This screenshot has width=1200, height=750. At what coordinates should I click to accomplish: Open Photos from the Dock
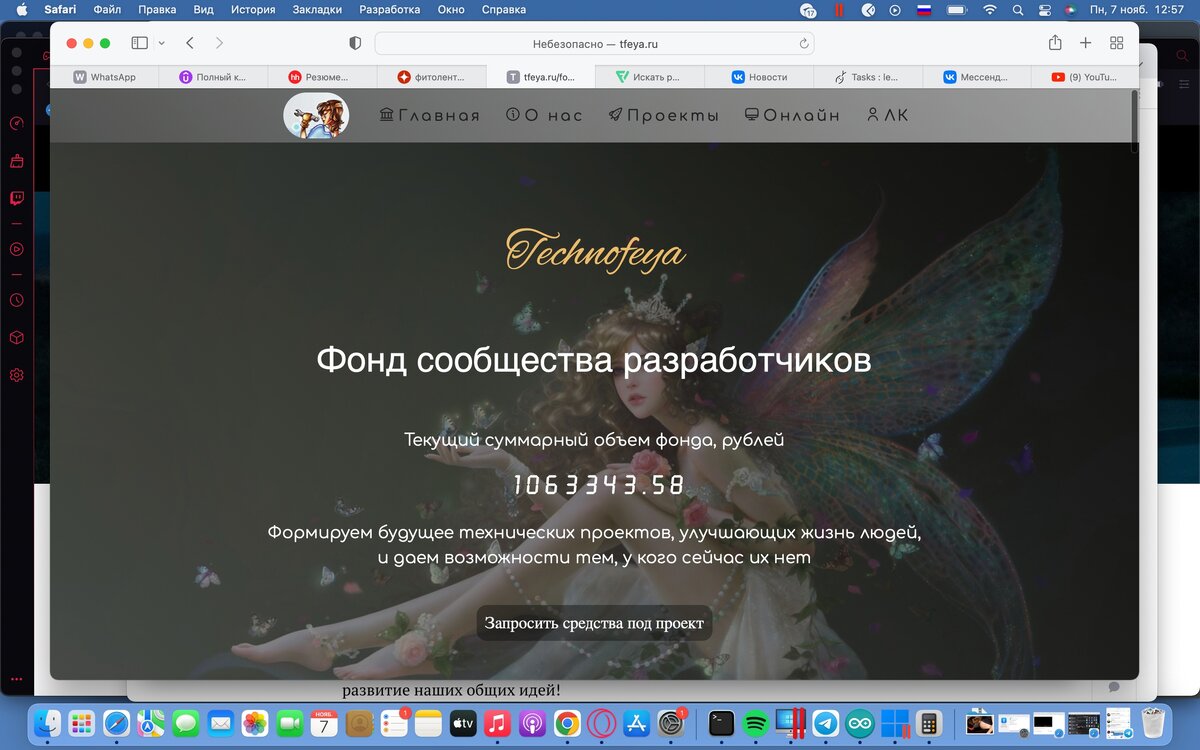point(255,723)
